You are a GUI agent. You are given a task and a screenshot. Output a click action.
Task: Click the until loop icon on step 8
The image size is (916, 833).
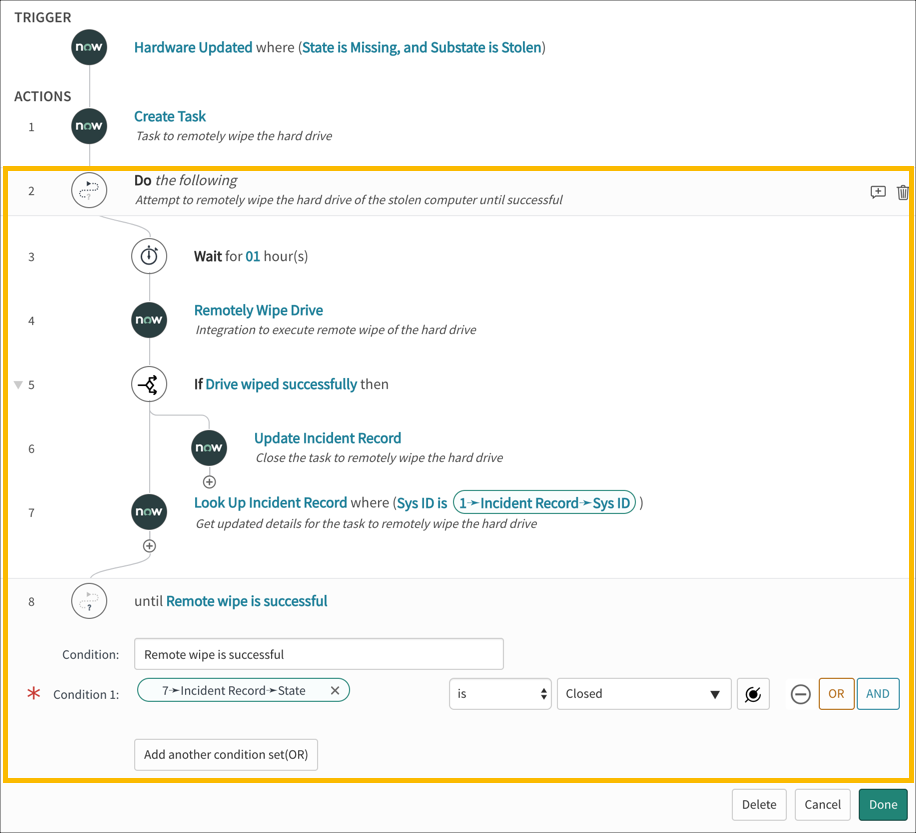[89, 601]
